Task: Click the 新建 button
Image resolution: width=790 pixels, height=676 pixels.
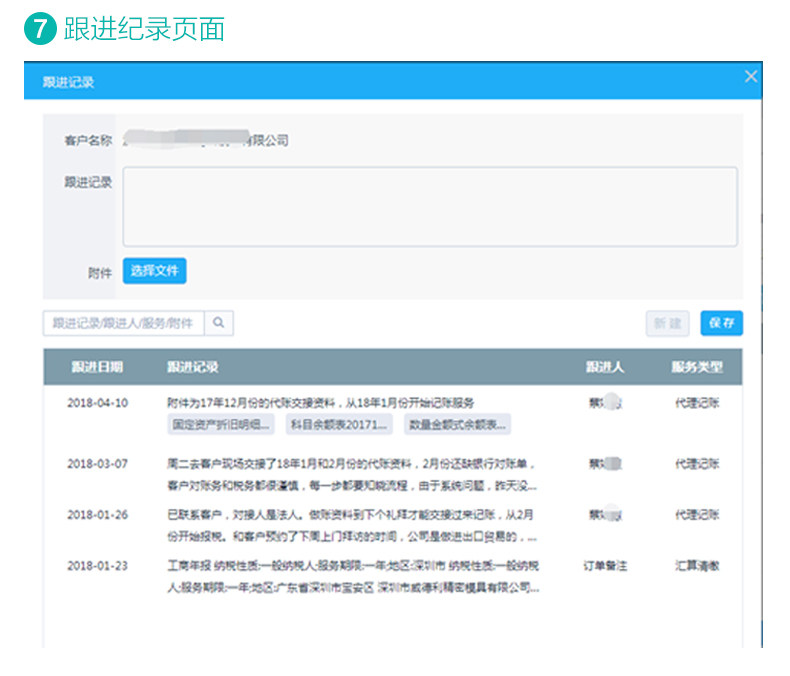Action: 668,323
